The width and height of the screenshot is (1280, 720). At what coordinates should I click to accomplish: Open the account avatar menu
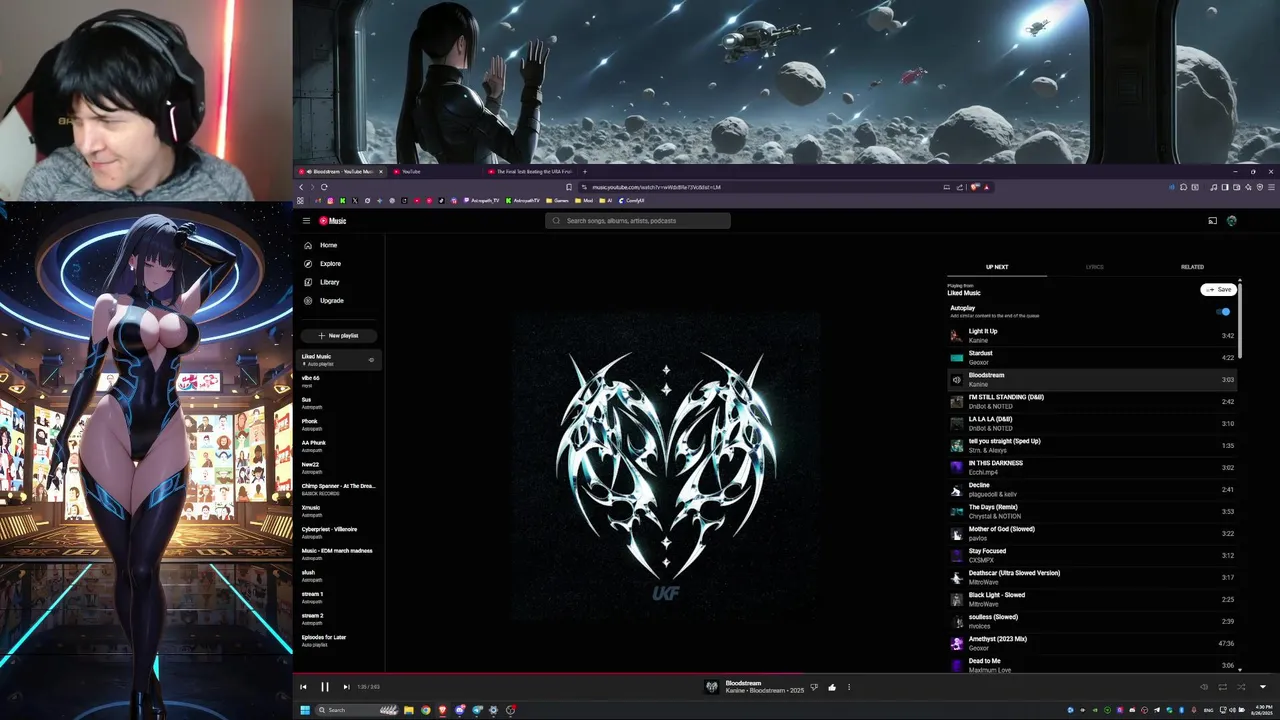coord(1232,221)
